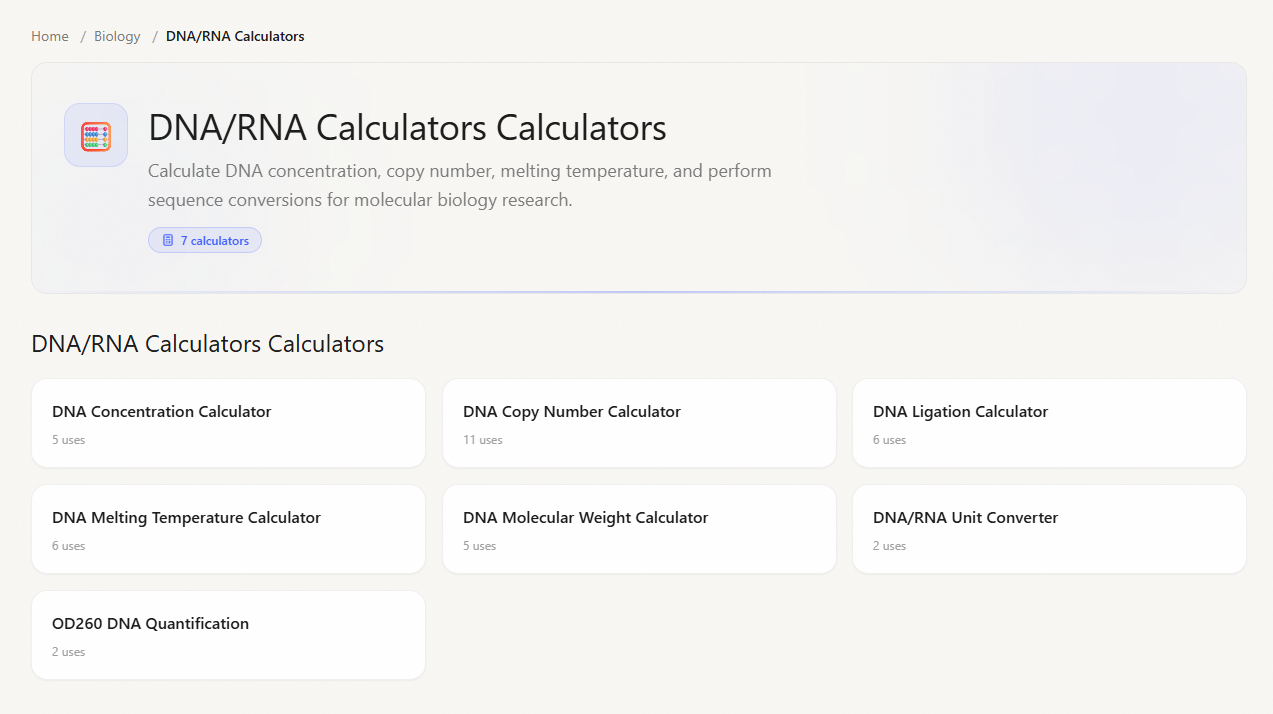Click the '6 uses' label under DNA Ligation Calculator
This screenshot has width=1273, height=714.
click(889, 440)
